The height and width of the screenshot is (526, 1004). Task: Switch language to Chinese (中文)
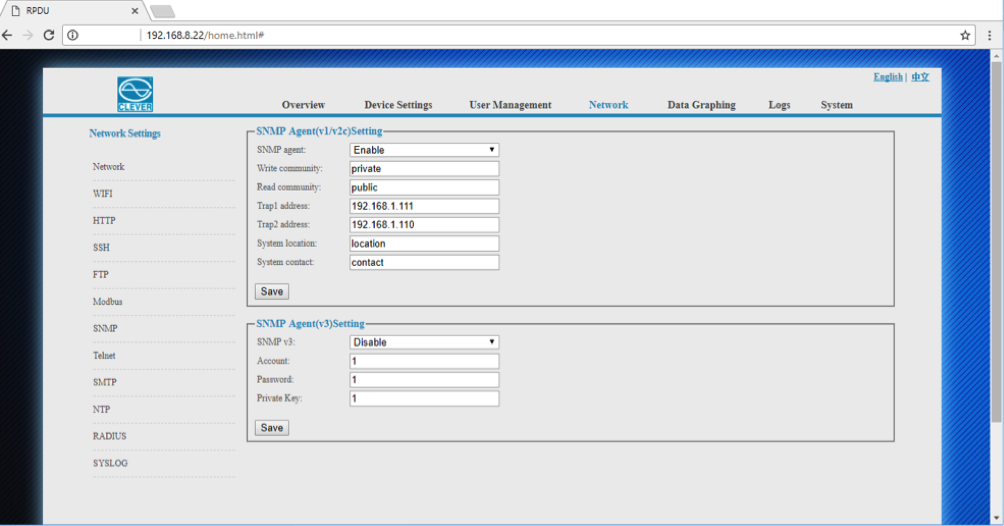click(x=920, y=77)
